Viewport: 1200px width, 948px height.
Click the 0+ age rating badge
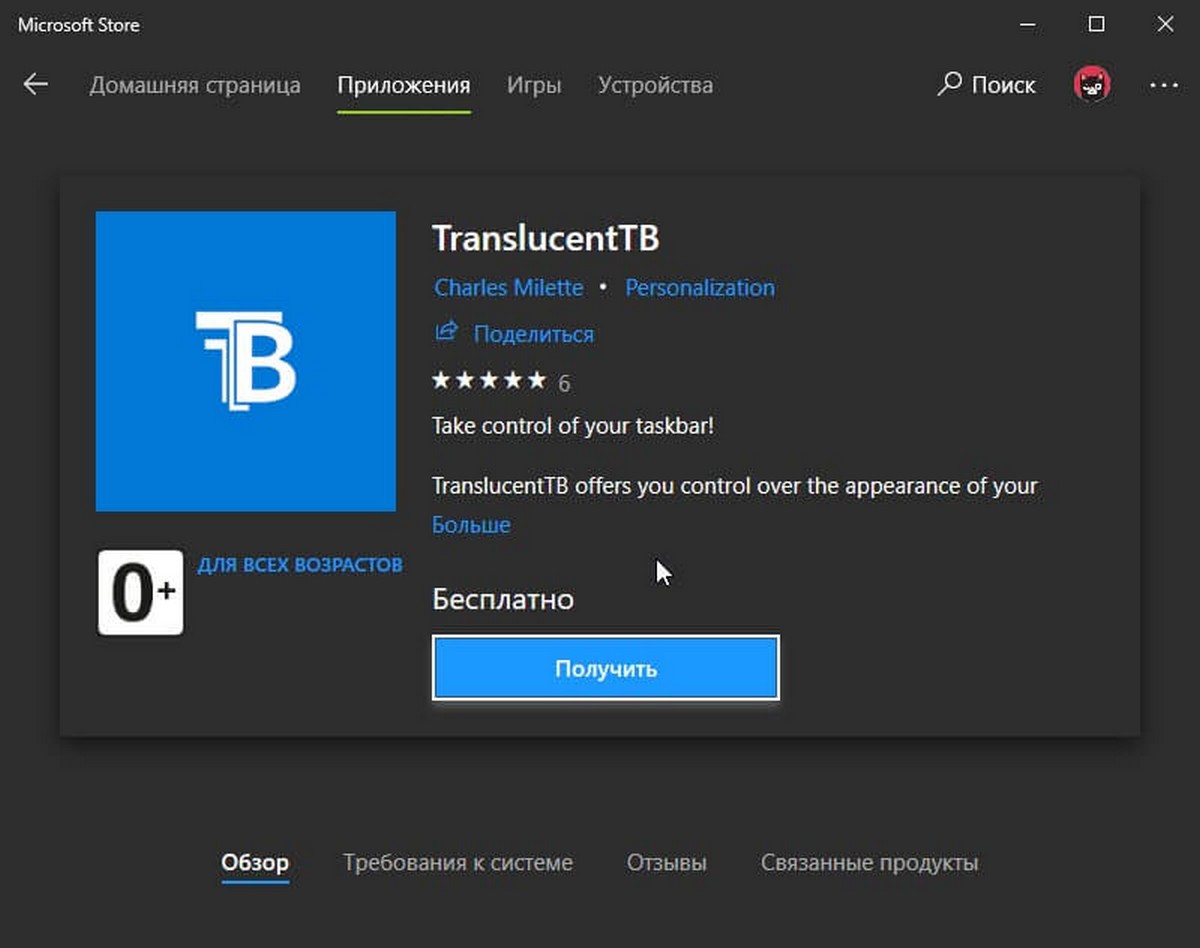pyautogui.click(x=141, y=592)
